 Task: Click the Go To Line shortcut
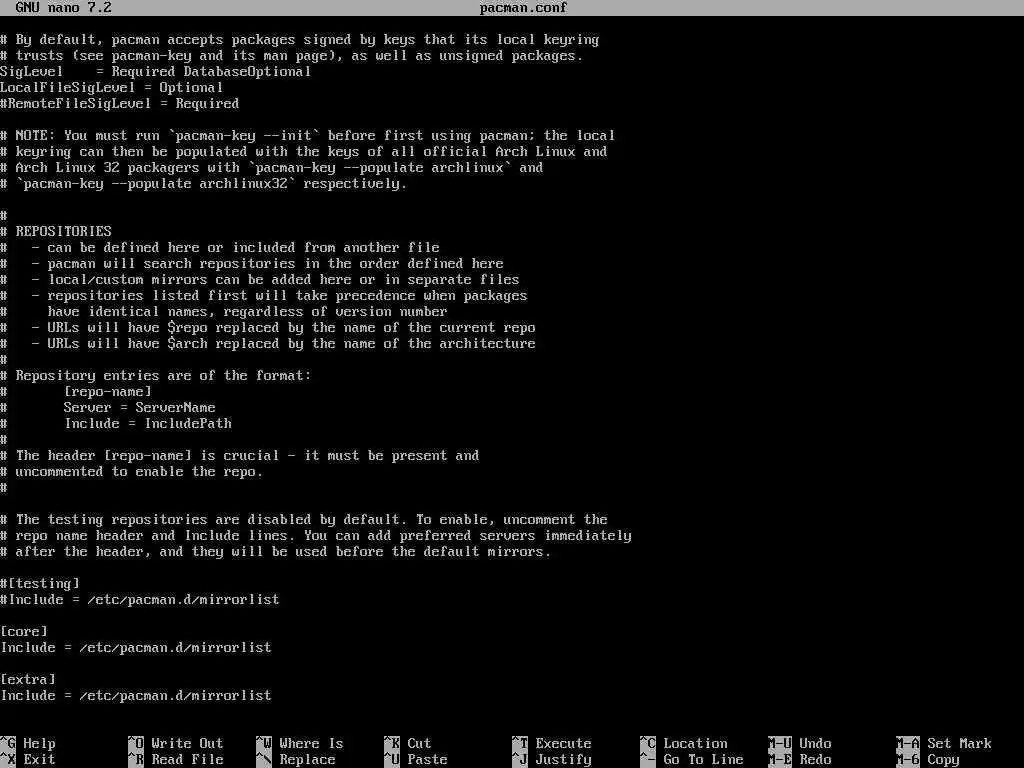pyautogui.click(x=692, y=760)
